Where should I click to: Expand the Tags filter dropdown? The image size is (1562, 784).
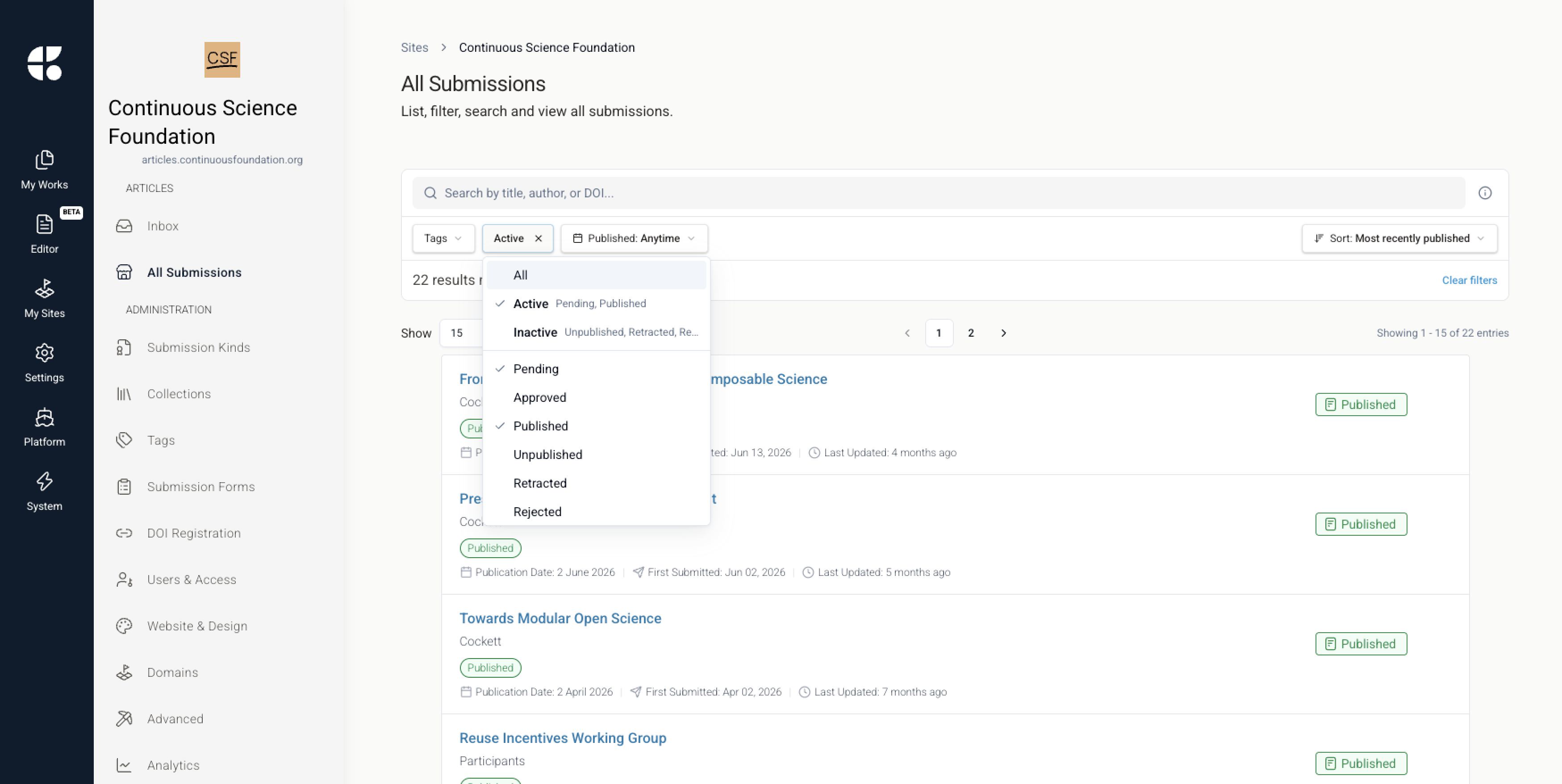pos(443,238)
